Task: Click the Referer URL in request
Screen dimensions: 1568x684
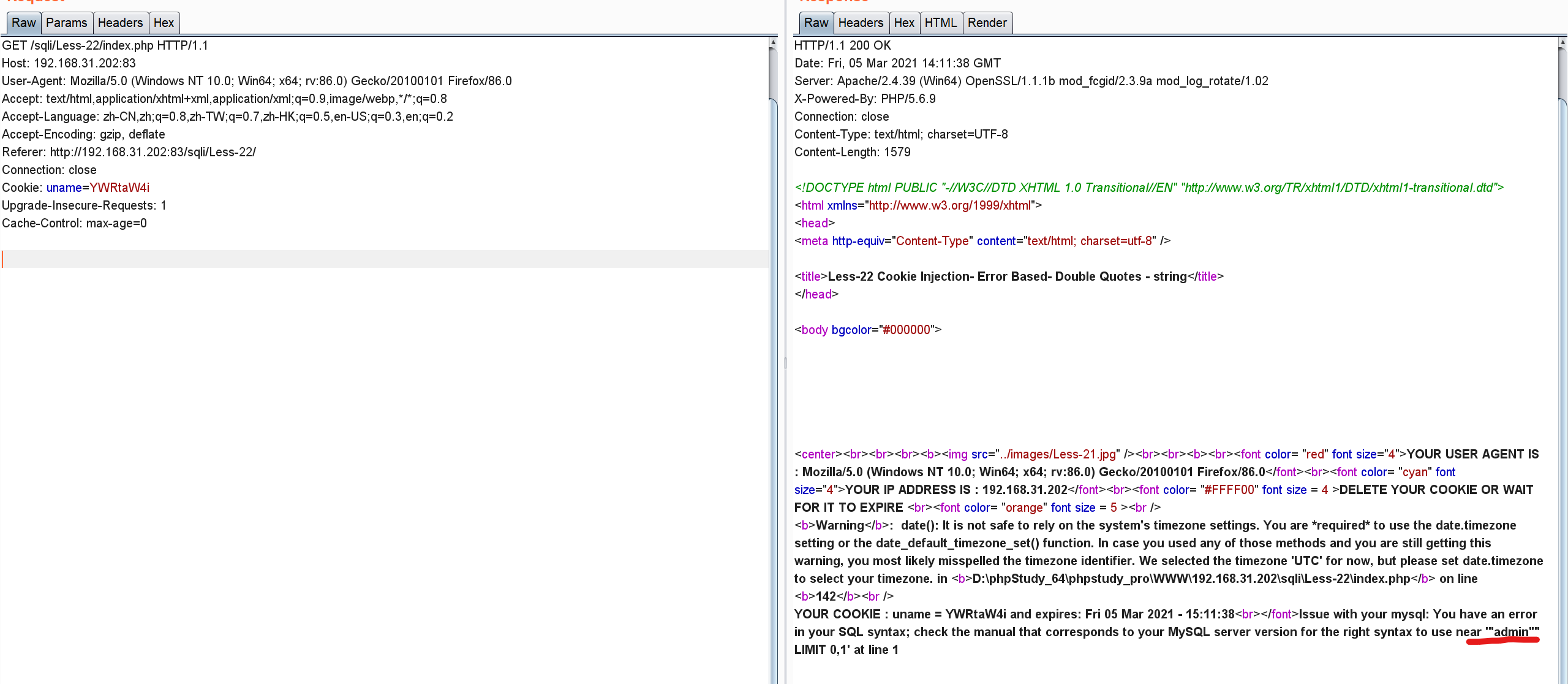Action: coord(153,152)
